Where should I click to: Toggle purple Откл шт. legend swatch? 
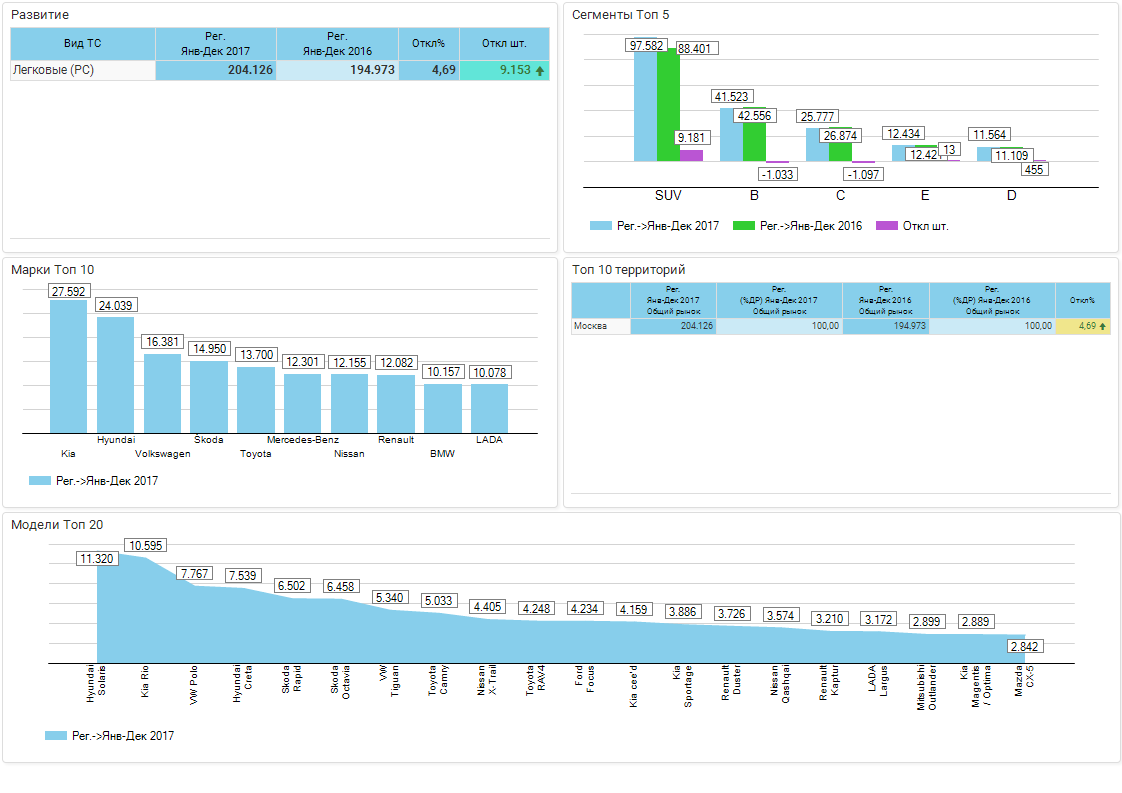[886, 226]
